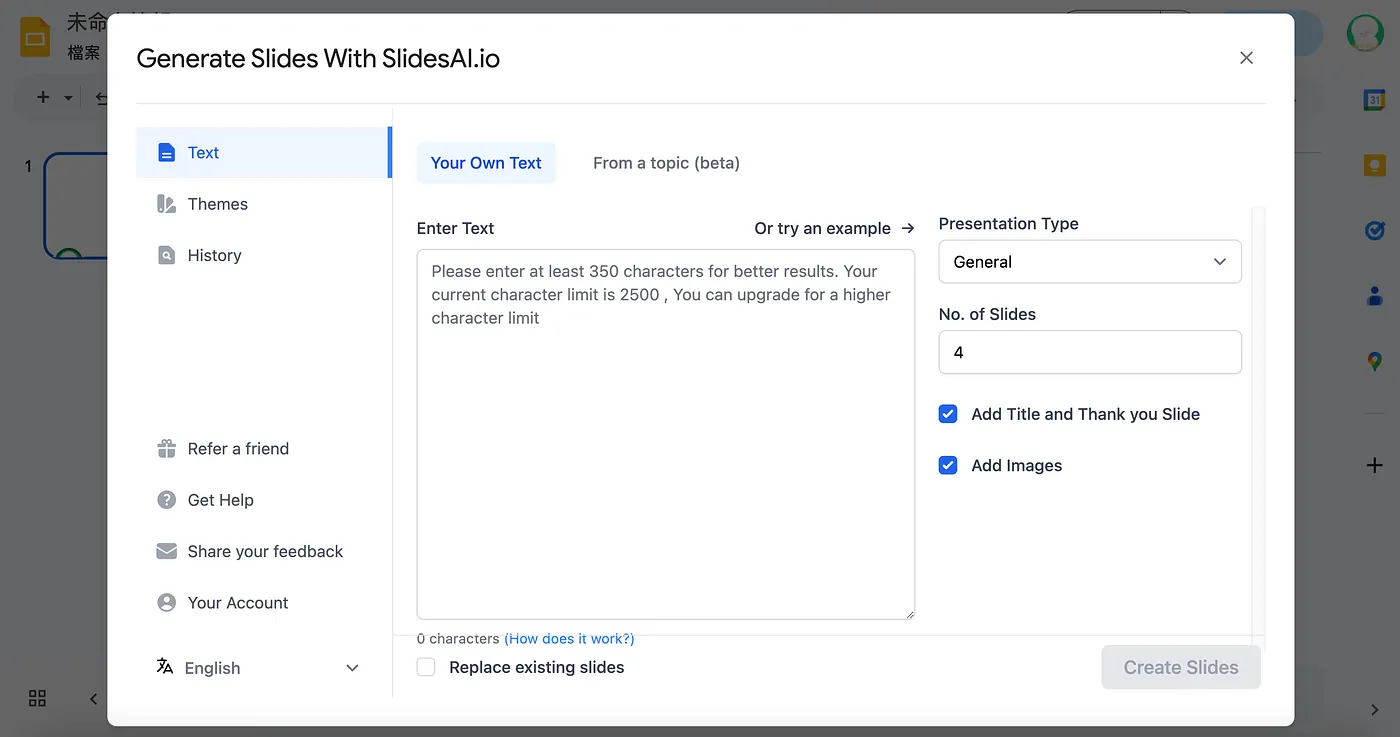Viewport: 1400px width, 737px height.
Task: Open the new slide dropdown arrow
Action: point(68,98)
